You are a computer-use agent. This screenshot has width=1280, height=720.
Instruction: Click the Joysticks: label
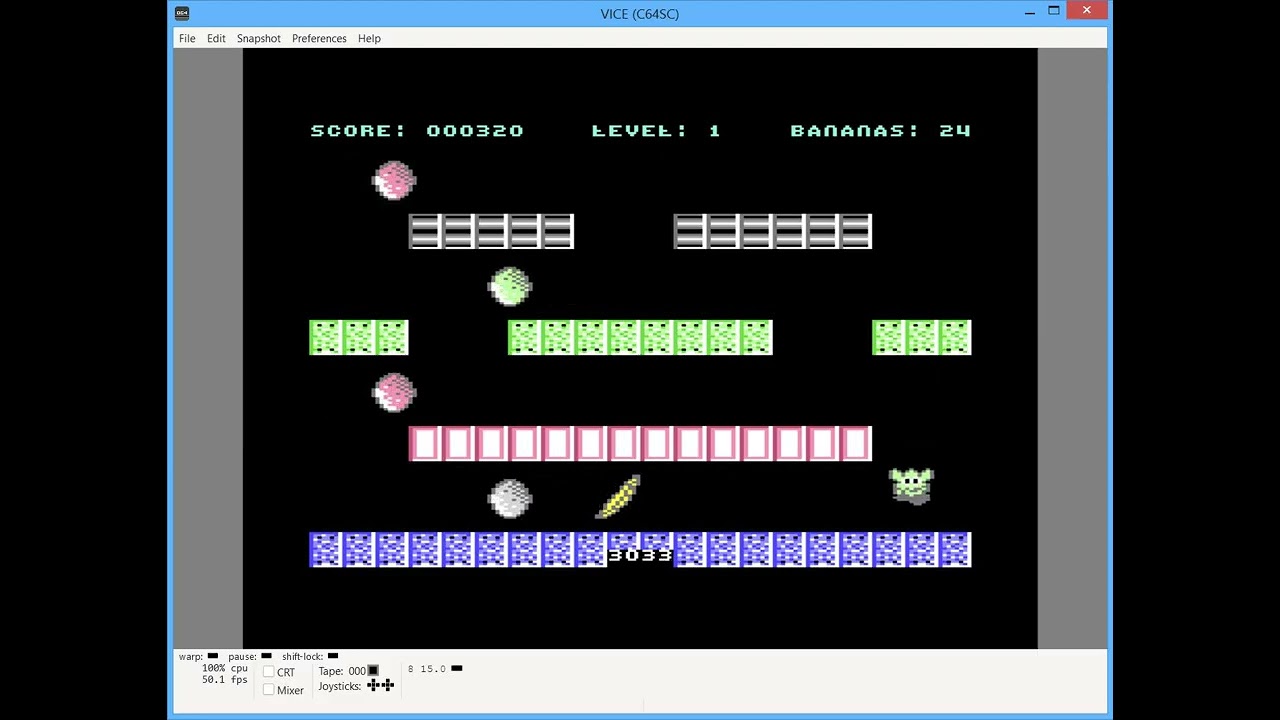point(340,686)
